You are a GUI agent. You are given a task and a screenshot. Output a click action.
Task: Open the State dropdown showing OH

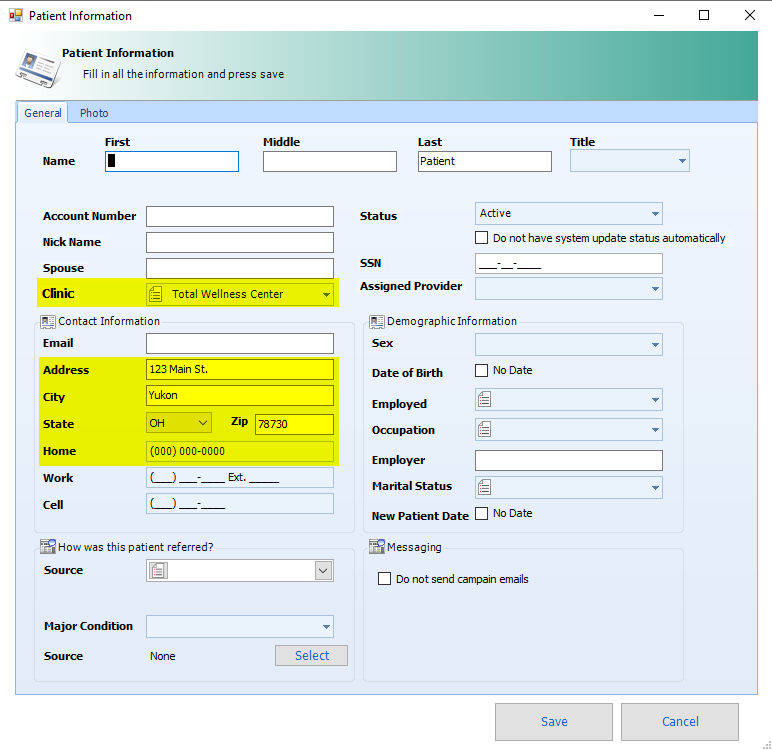(x=179, y=423)
